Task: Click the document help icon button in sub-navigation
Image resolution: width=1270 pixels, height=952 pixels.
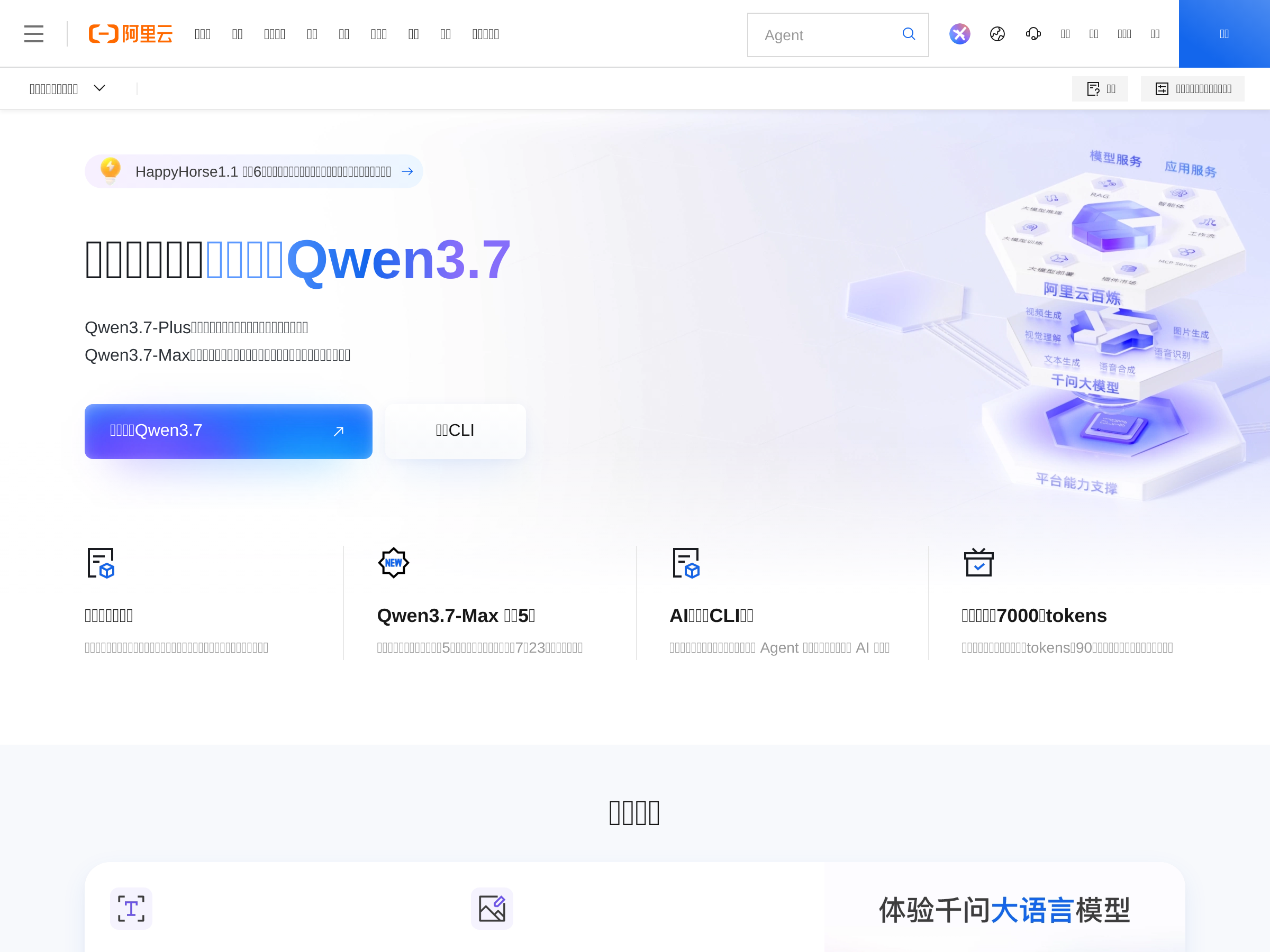Action: pos(1100,89)
